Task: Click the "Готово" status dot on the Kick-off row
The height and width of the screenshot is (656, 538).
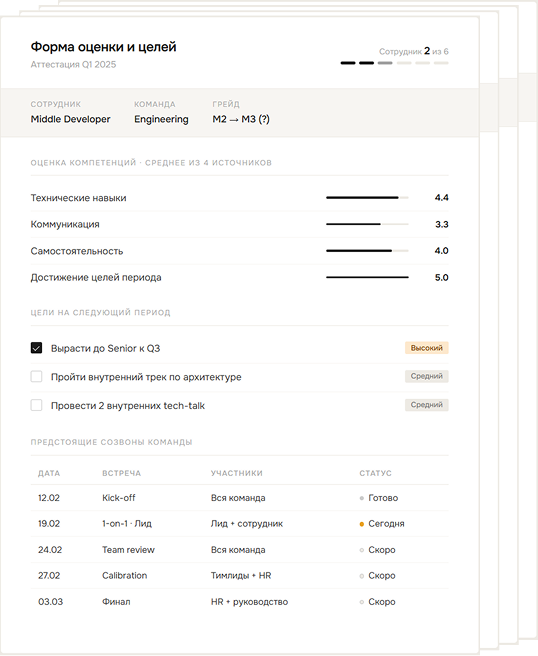Action: tap(361, 498)
